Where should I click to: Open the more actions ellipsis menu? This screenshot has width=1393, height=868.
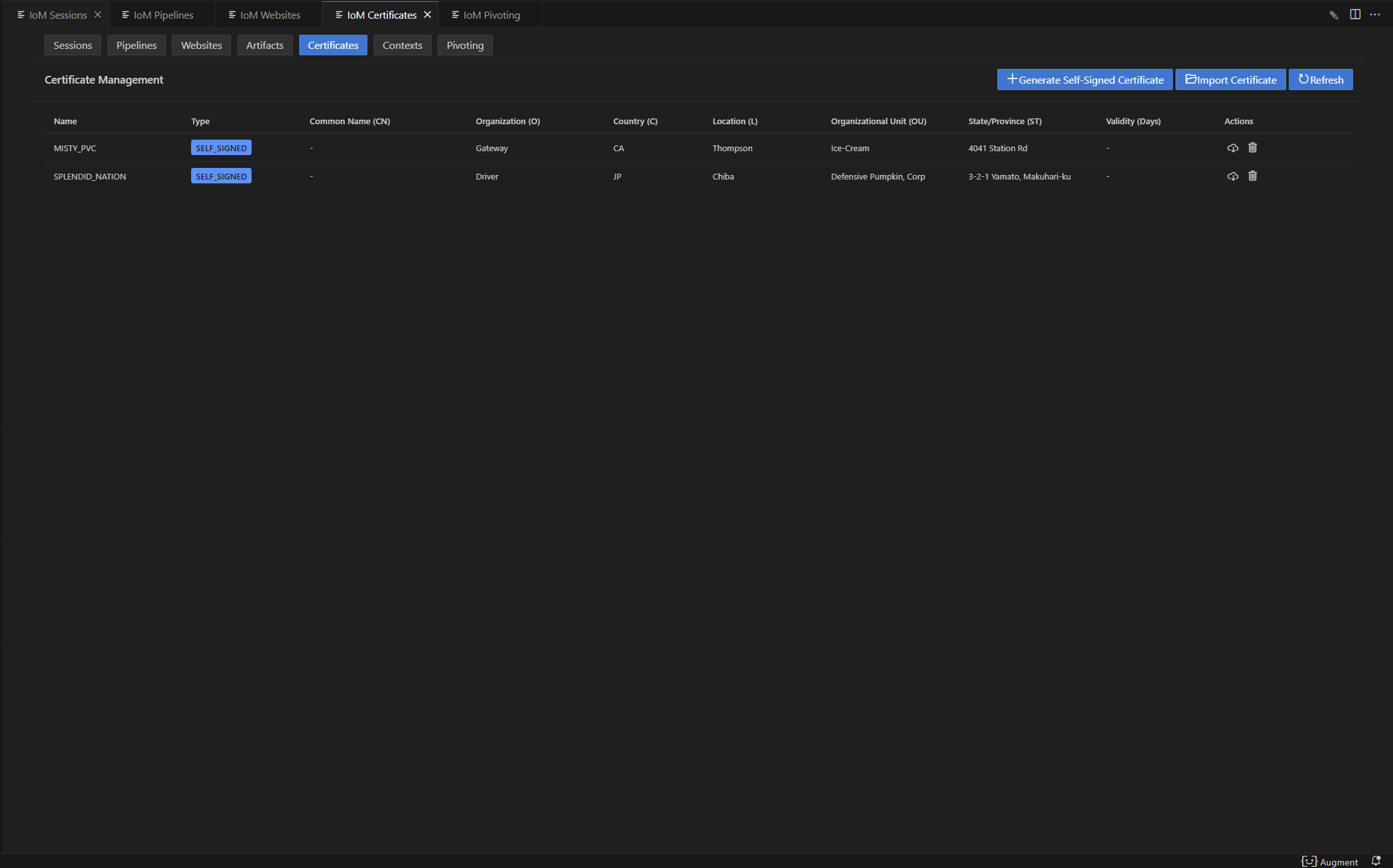coord(1375,15)
